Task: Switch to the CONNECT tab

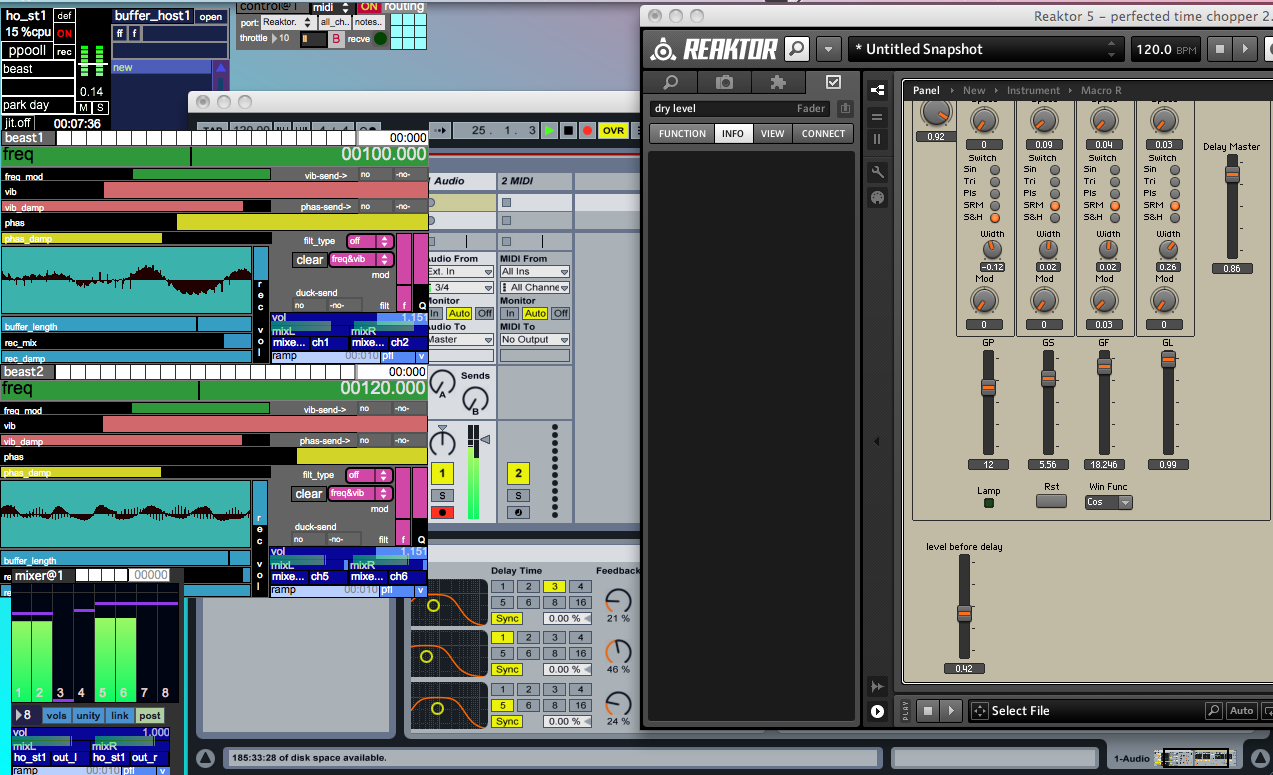Action: click(x=823, y=133)
